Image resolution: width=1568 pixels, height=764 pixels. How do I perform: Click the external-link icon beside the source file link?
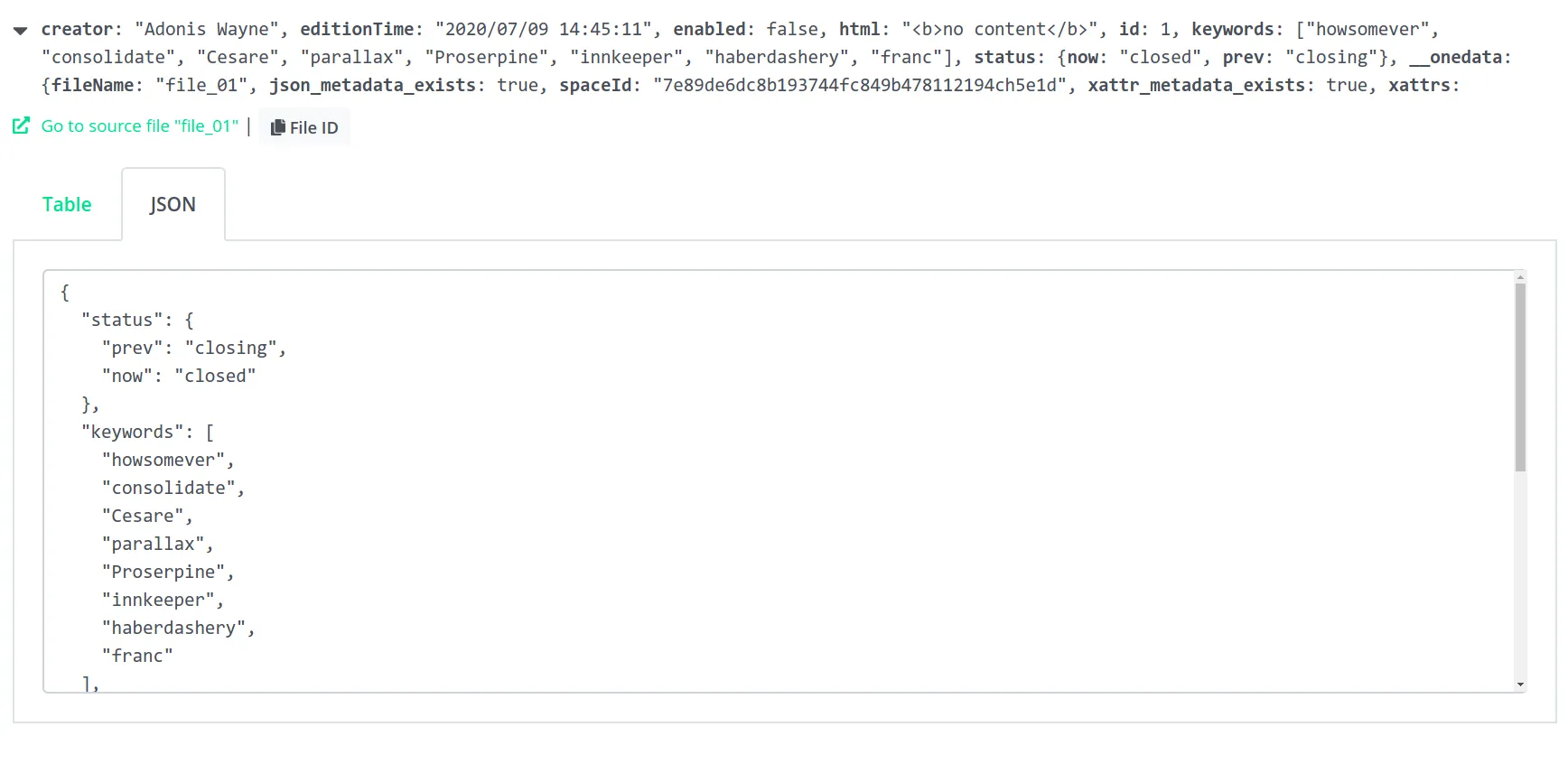coord(21,126)
